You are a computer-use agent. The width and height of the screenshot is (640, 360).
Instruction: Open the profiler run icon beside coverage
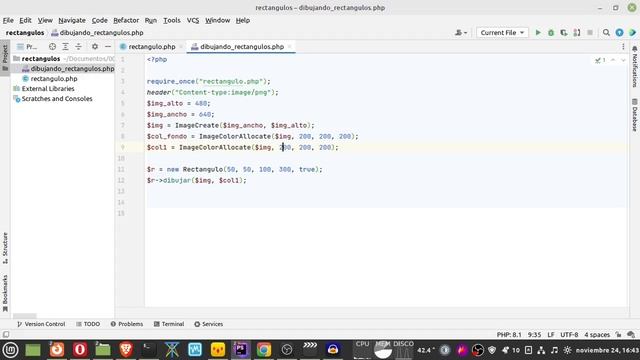[x=577, y=33]
